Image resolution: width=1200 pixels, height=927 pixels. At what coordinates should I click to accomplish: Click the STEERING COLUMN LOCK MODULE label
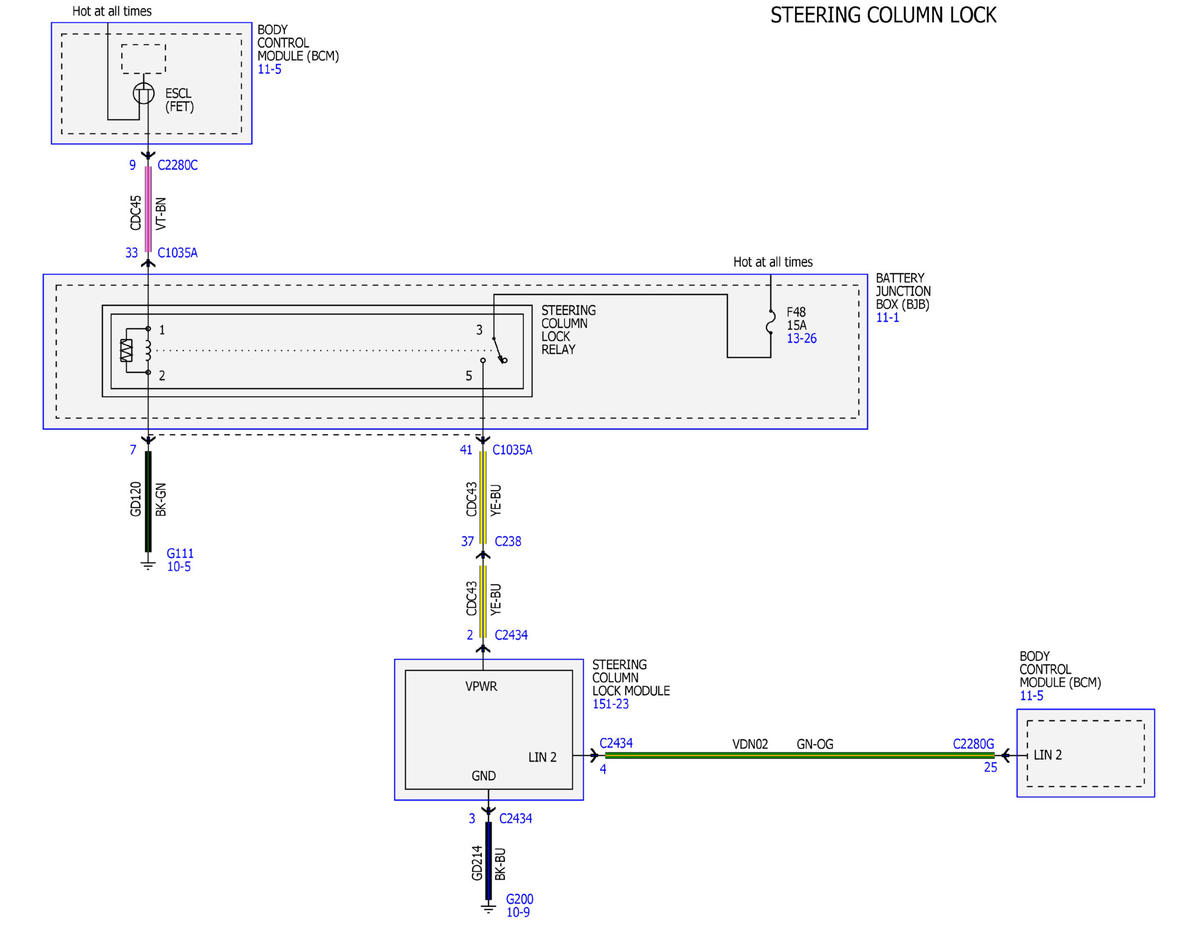pyautogui.click(x=631, y=678)
